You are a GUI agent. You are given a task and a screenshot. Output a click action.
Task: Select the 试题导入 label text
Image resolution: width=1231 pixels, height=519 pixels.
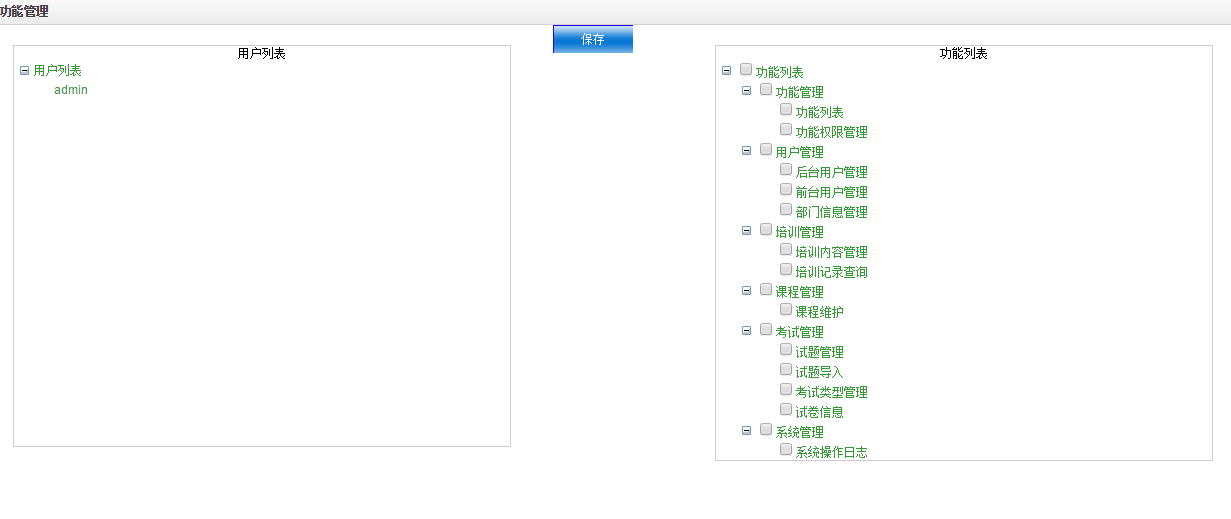[x=820, y=372]
